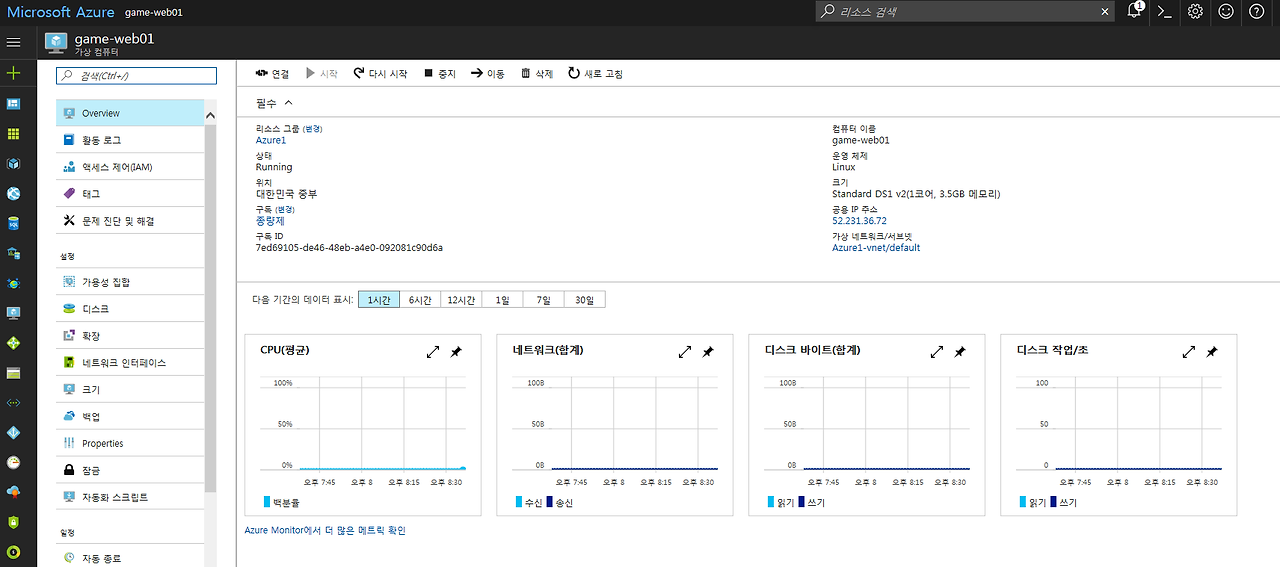Click the 백분율 legend color swatch
Image resolution: width=1280 pixels, height=567 pixels.
click(x=267, y=502)
